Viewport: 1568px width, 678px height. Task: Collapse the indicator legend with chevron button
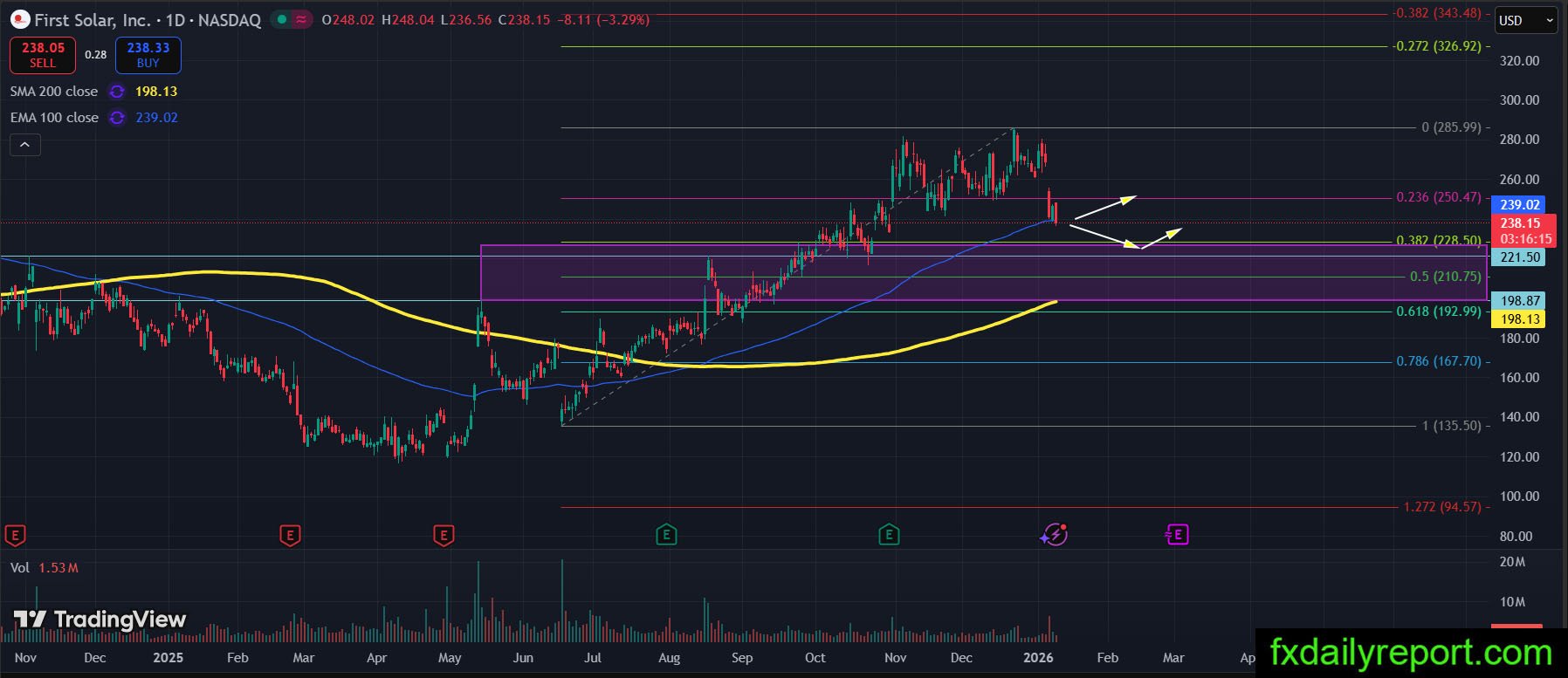coord(25,145)
